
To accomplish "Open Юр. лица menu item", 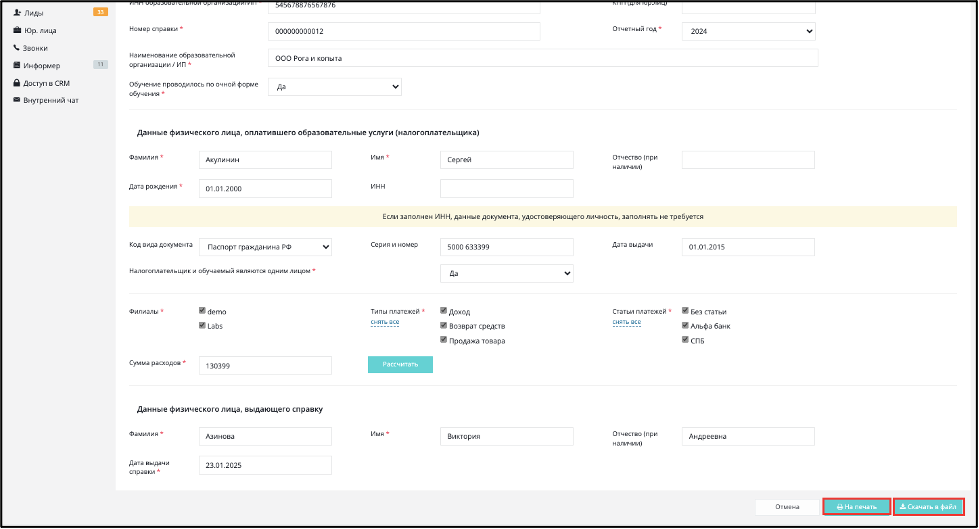I will (40, 30).
